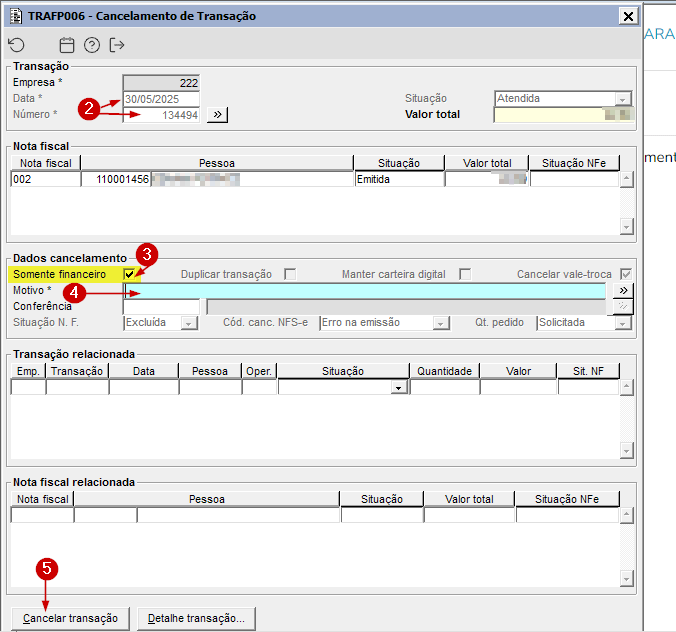
Task: Click the exit toolbar icon
Action: (117, 45)
